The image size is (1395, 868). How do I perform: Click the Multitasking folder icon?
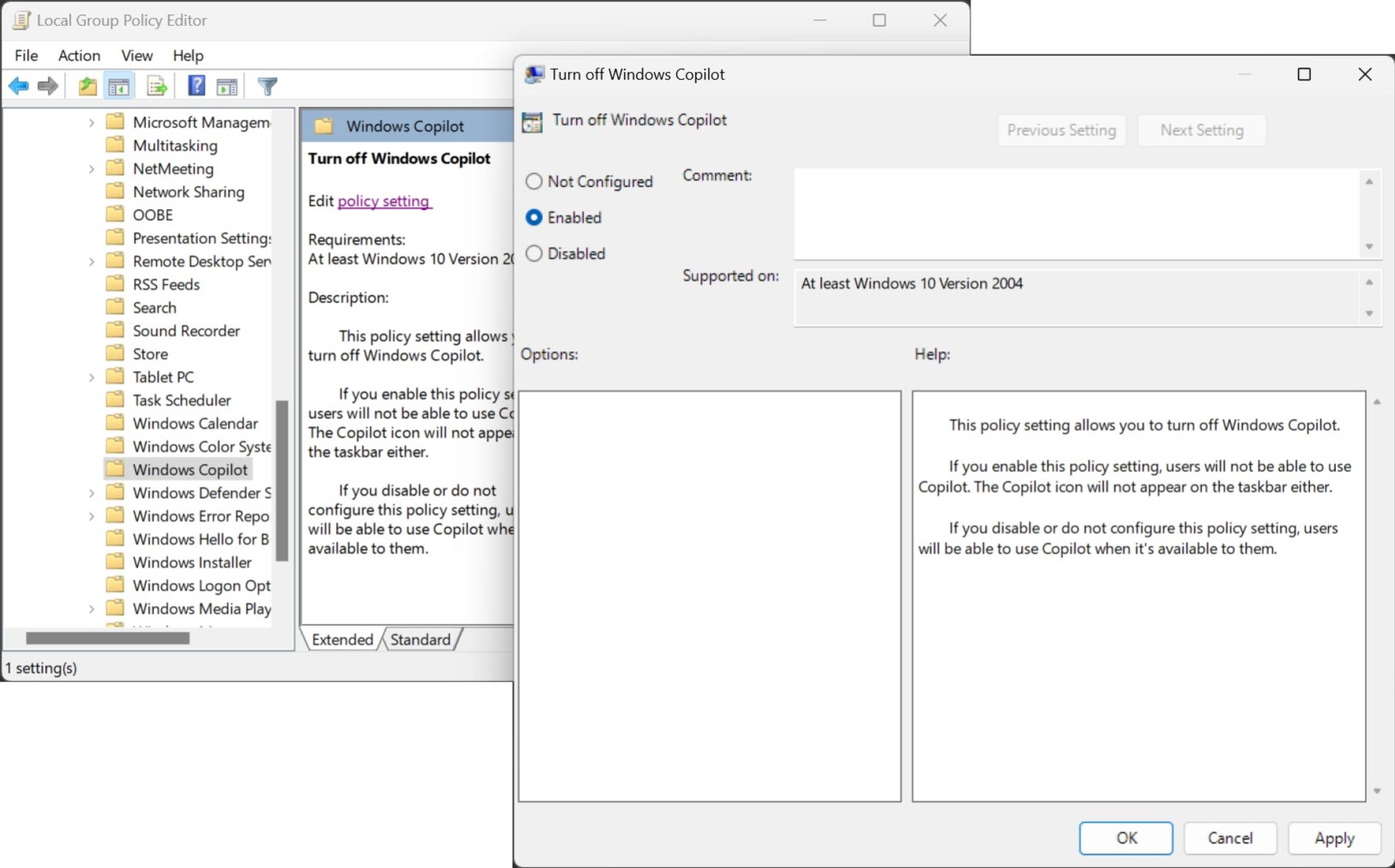115,145
